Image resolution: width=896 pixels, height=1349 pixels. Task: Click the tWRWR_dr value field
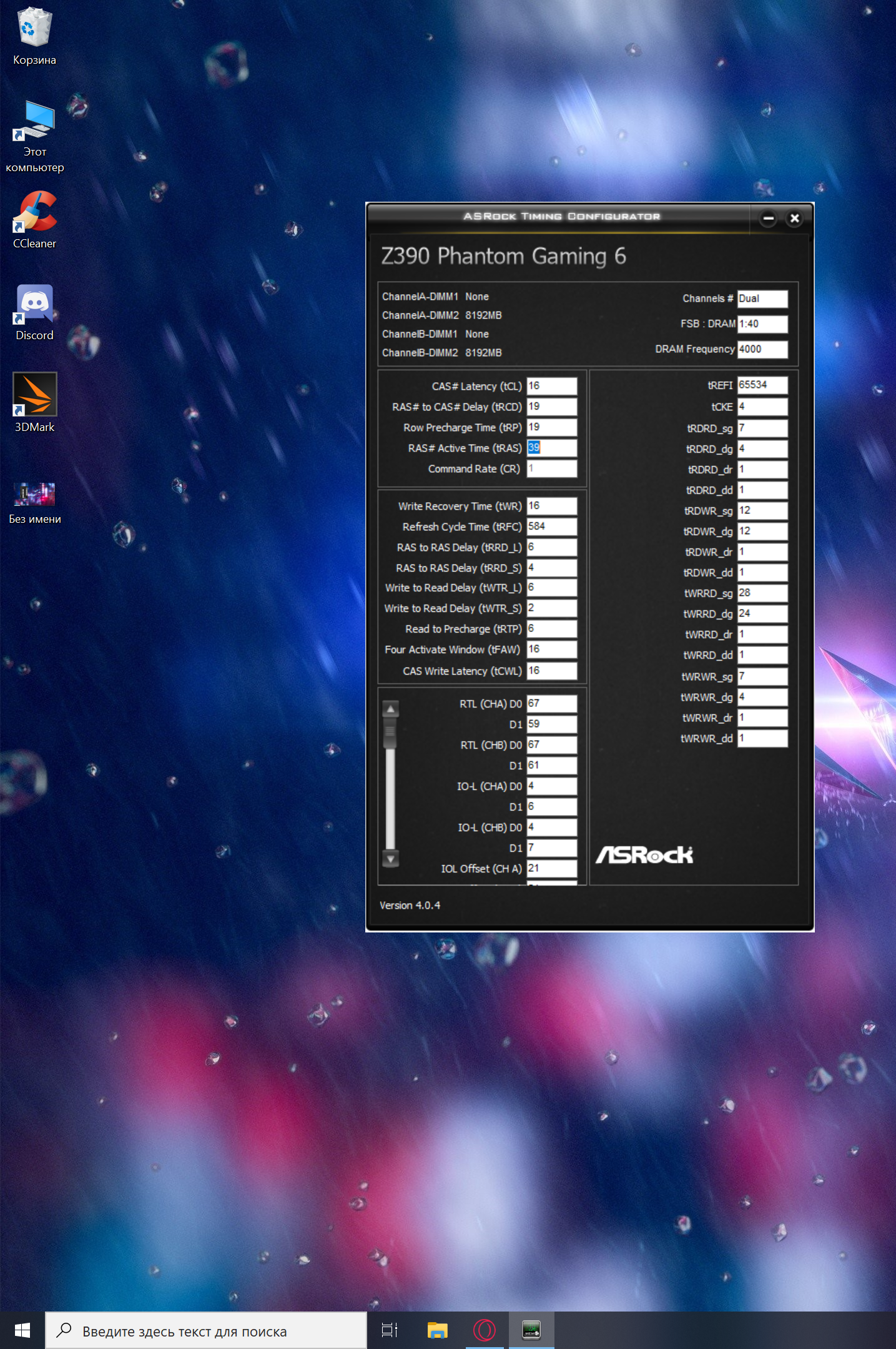tap(762, 718)
